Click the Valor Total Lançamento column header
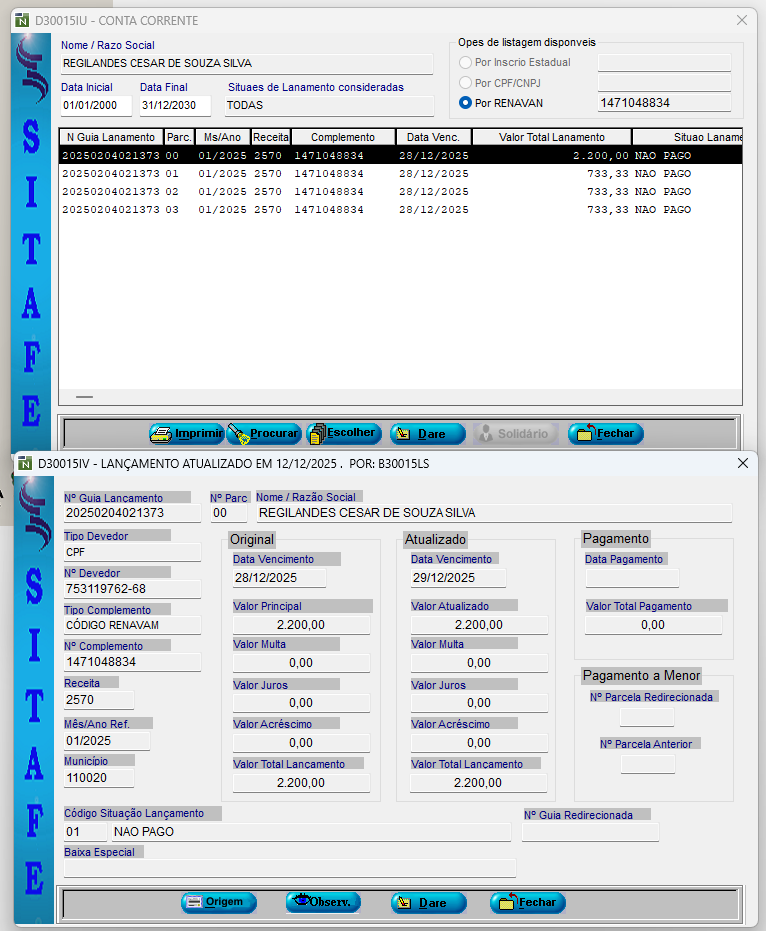766x931 pixels. point(552,137)
